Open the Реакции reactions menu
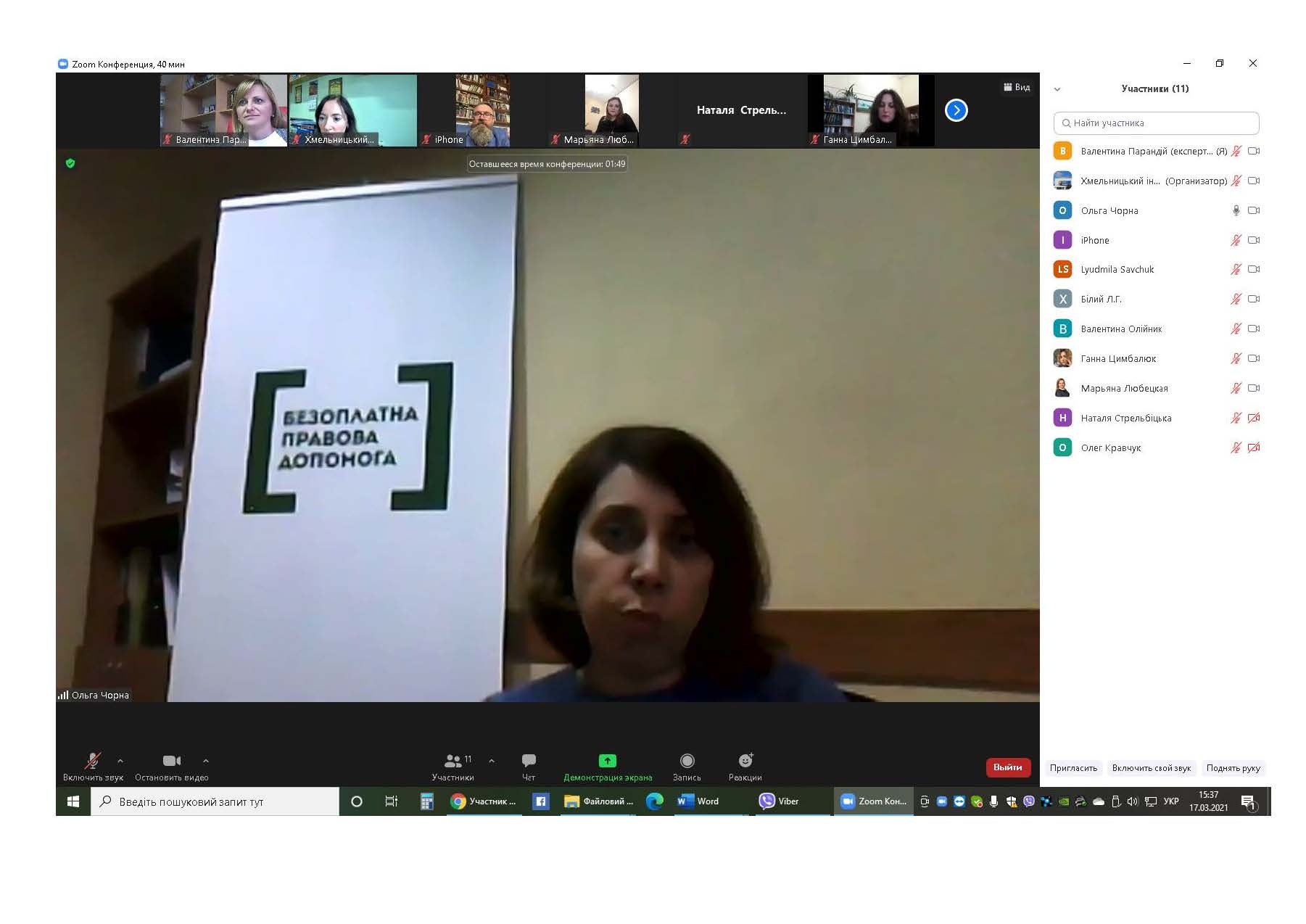The height and width of the screenshot is (924, 1306). (745, 767)
